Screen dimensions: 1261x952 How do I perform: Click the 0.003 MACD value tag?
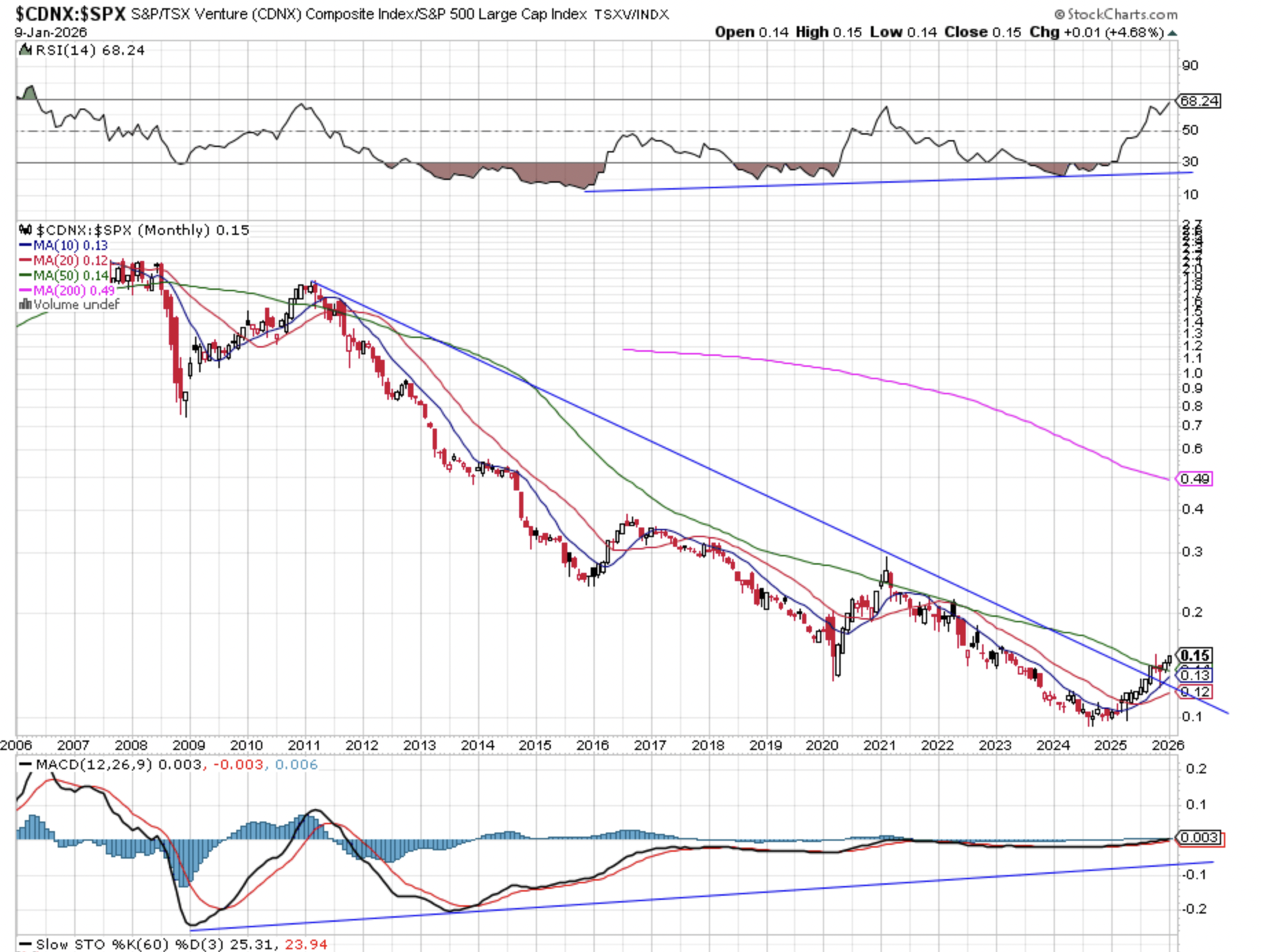pyautogui.click(x=1199, y=837)
